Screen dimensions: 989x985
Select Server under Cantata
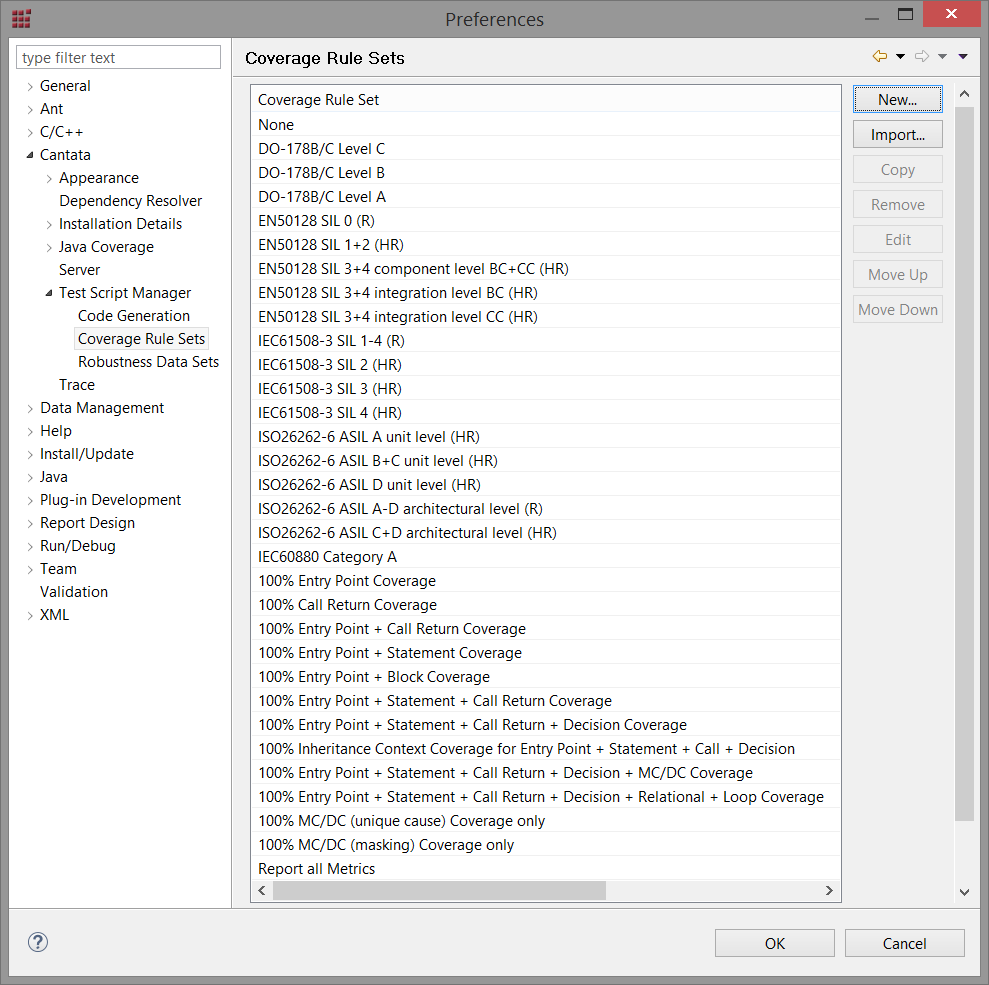[79, 270]
